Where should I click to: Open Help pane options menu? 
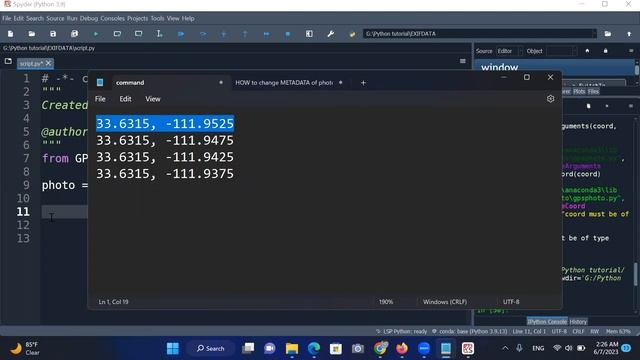point(631,51)
